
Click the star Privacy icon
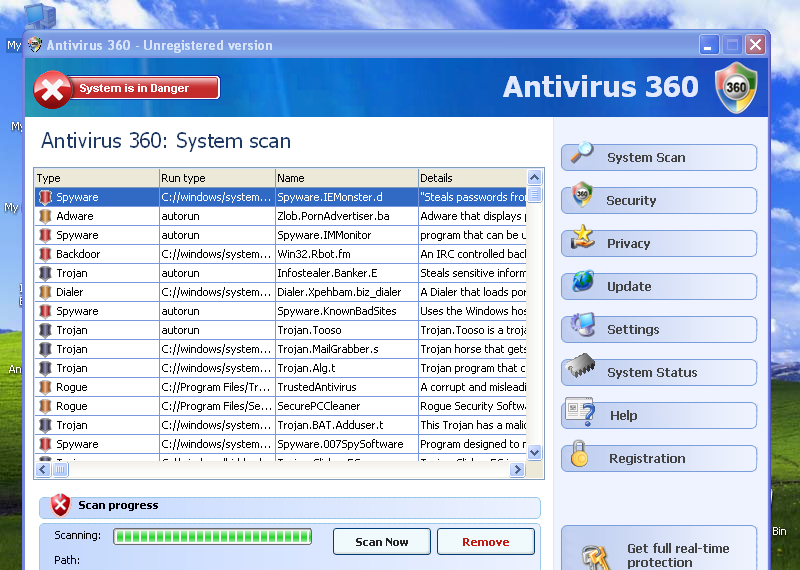click(582, 237)
